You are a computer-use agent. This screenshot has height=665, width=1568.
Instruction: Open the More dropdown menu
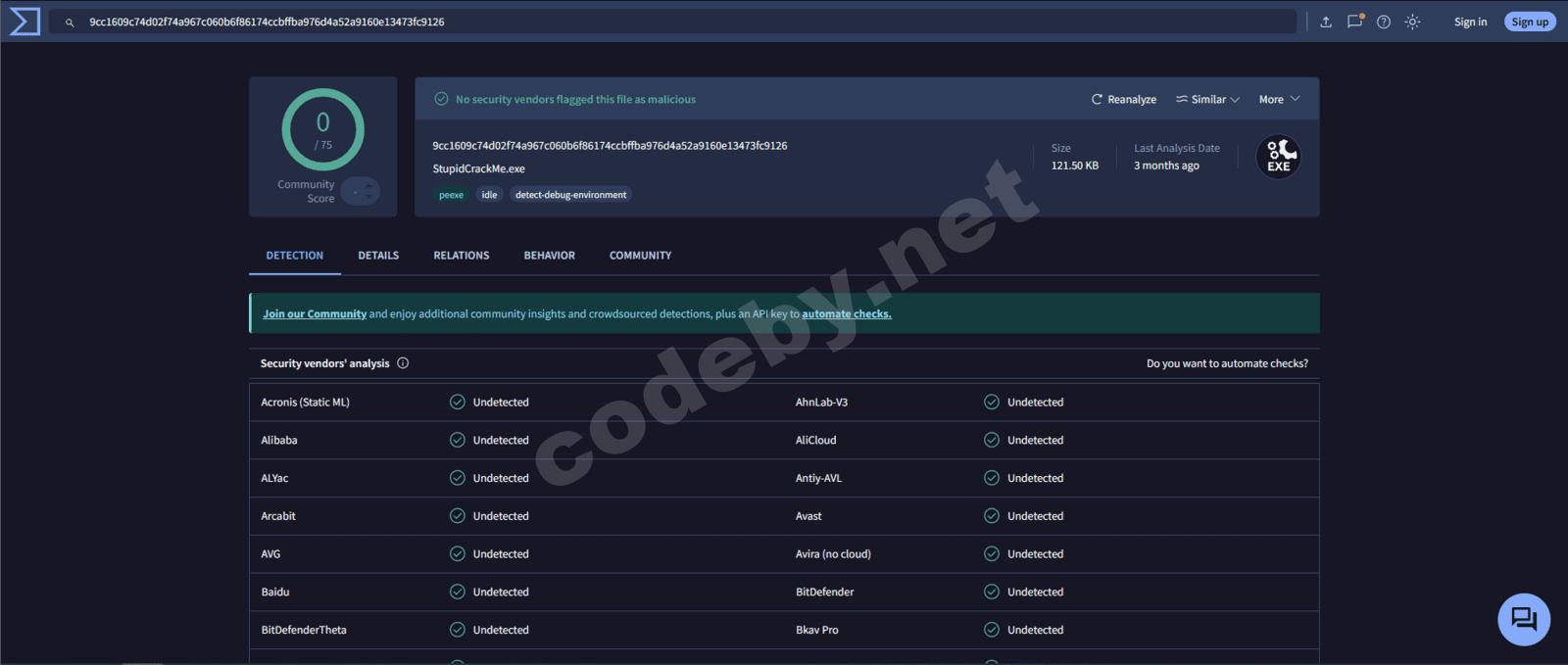pos(1279,100)
